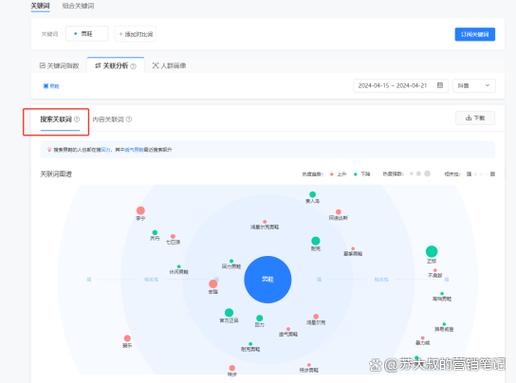516x383 pixels.
Task: Click the green 休闲男鞋 node
Action: tap(179, 267)
